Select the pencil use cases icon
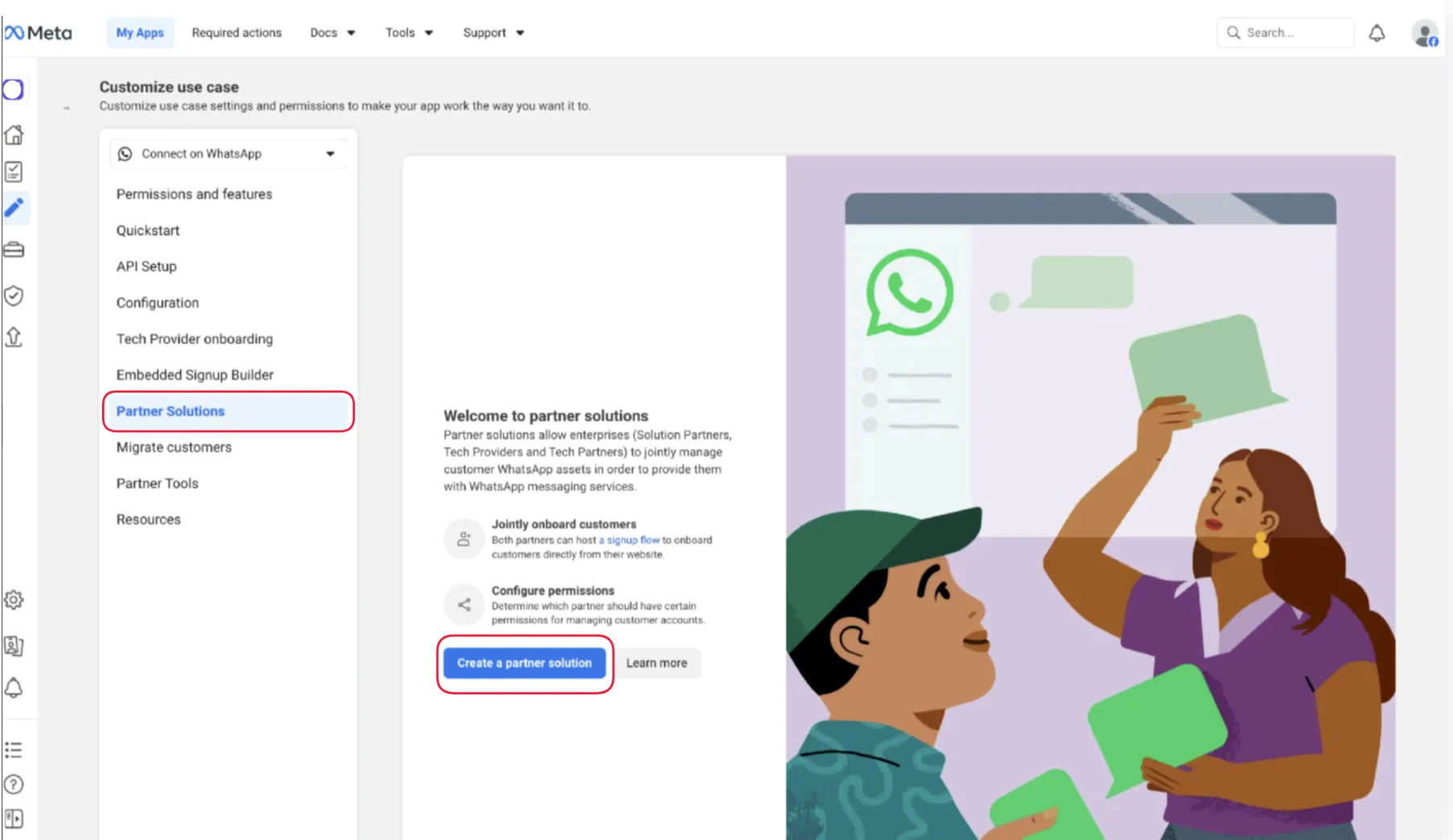 click(x=14, y=208)
